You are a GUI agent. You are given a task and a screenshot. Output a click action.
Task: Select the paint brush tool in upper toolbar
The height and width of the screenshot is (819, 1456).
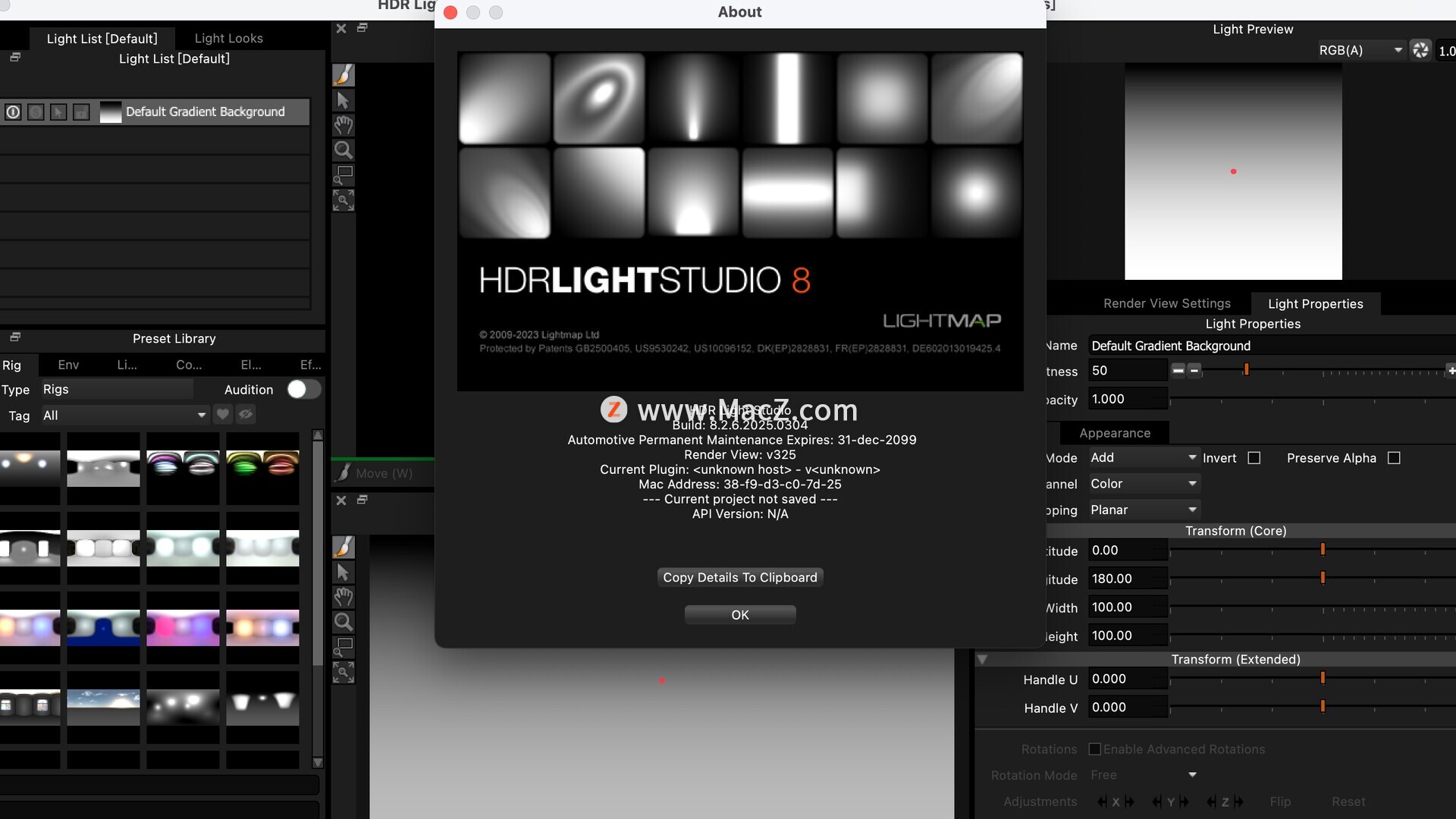pos(344,74)
